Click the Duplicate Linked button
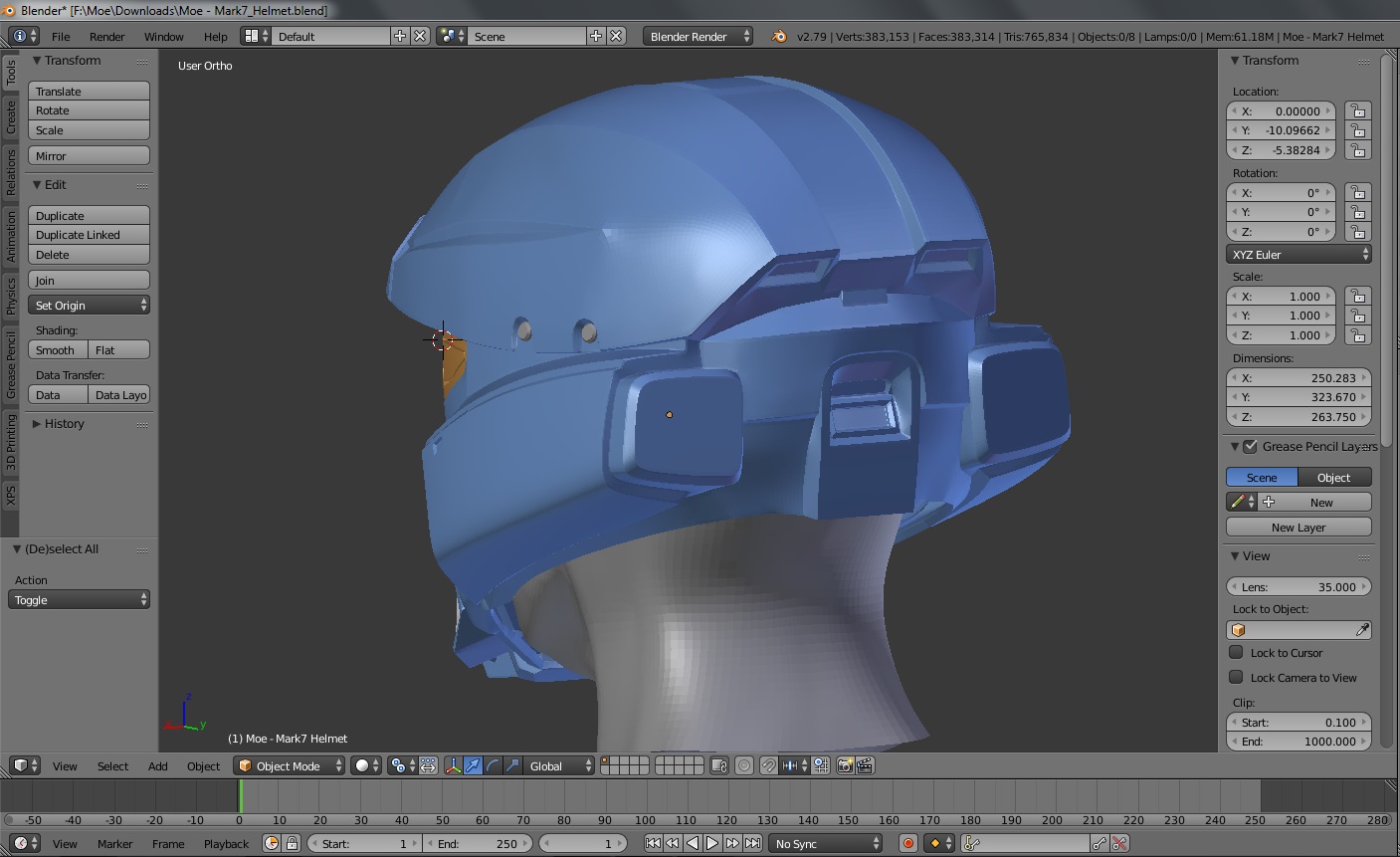This screenshot has width=1400, height=857. (x=89, y=235)
